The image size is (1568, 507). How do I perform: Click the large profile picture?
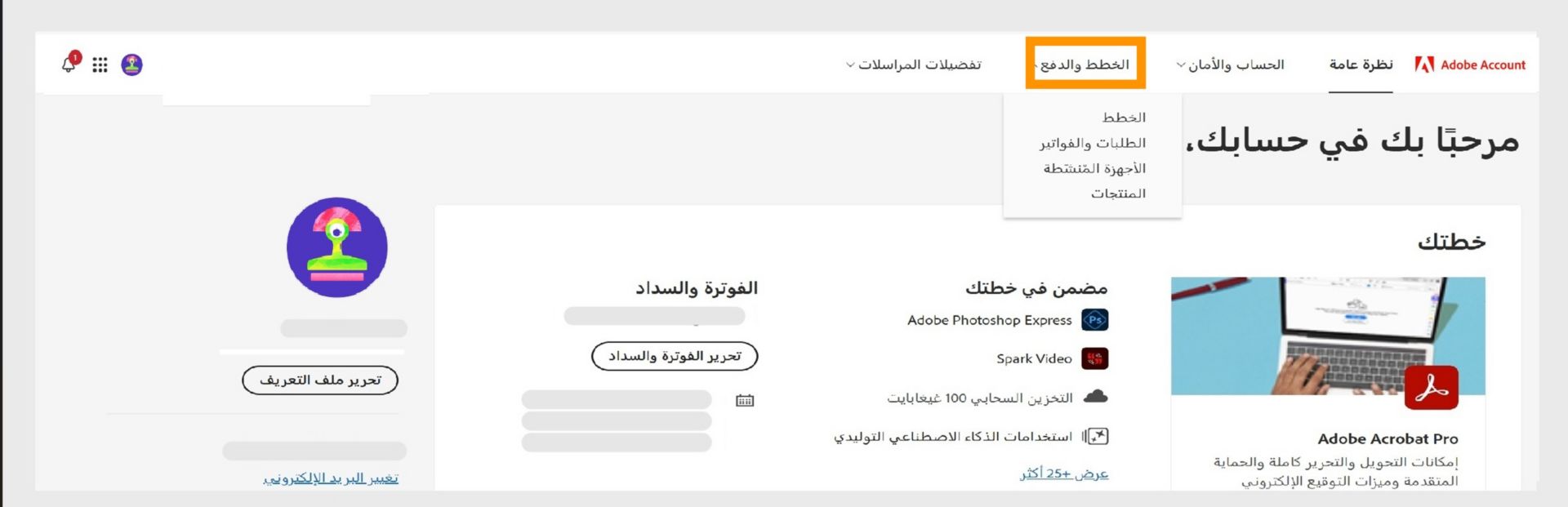click(336, 247)
